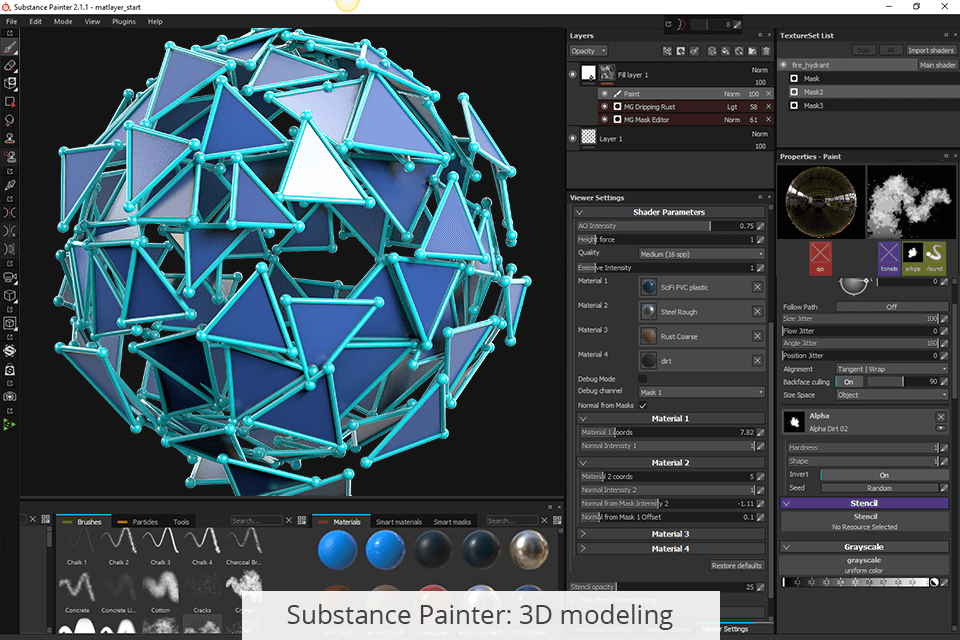The height and width of the screenshot is (640, 960).
Task: Enable the Debug Mode checkbox
Action: 643,379
